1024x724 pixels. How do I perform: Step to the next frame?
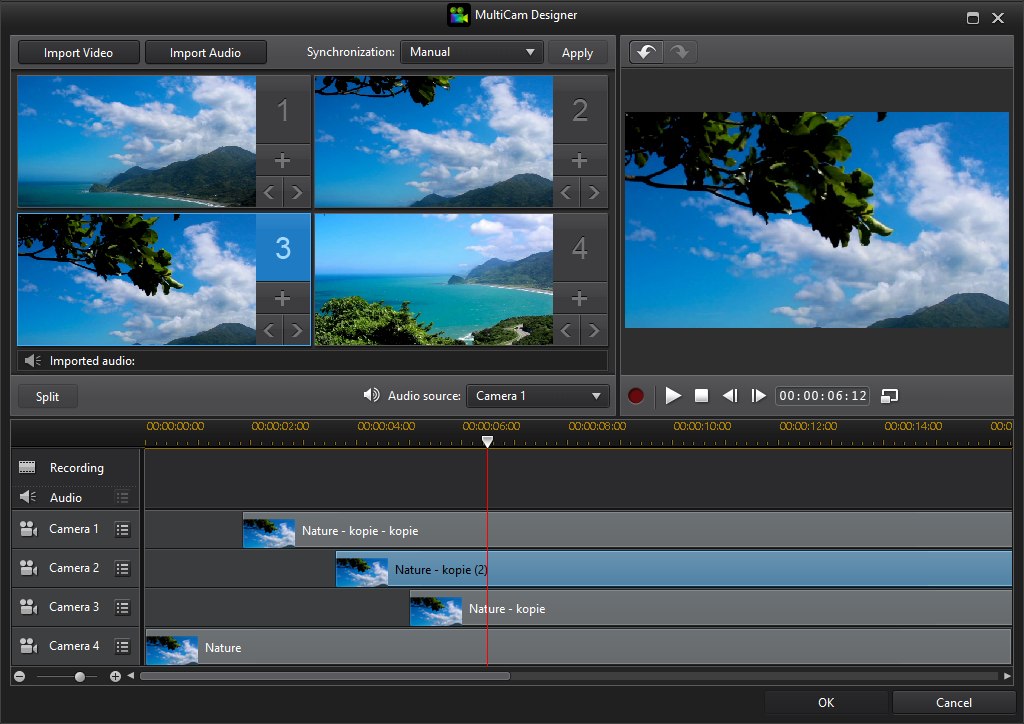pos(758,396)
